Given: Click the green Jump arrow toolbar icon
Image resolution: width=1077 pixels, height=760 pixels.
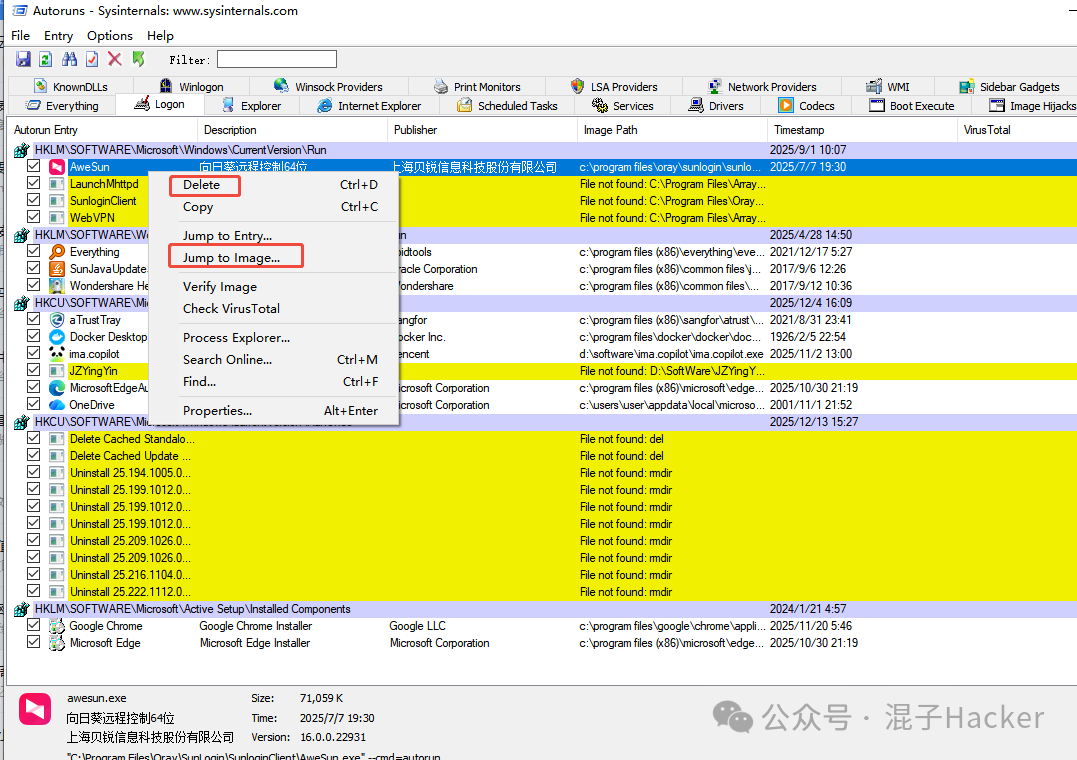Looking at the screenshot, I should [138, 60].
